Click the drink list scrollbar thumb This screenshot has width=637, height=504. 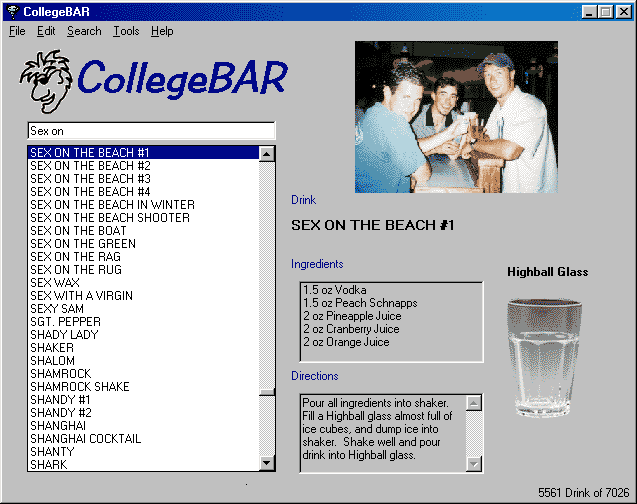point(267,392)
